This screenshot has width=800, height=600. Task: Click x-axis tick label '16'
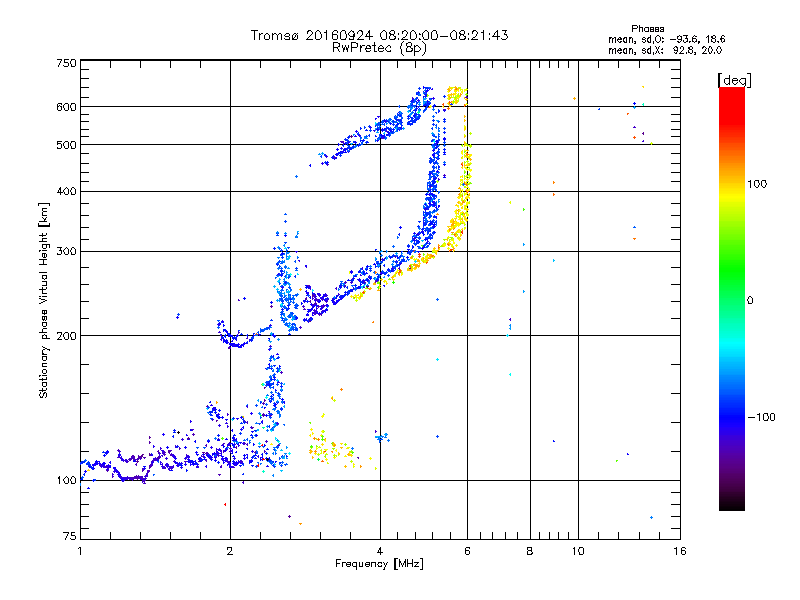click(x=680, y=551)
